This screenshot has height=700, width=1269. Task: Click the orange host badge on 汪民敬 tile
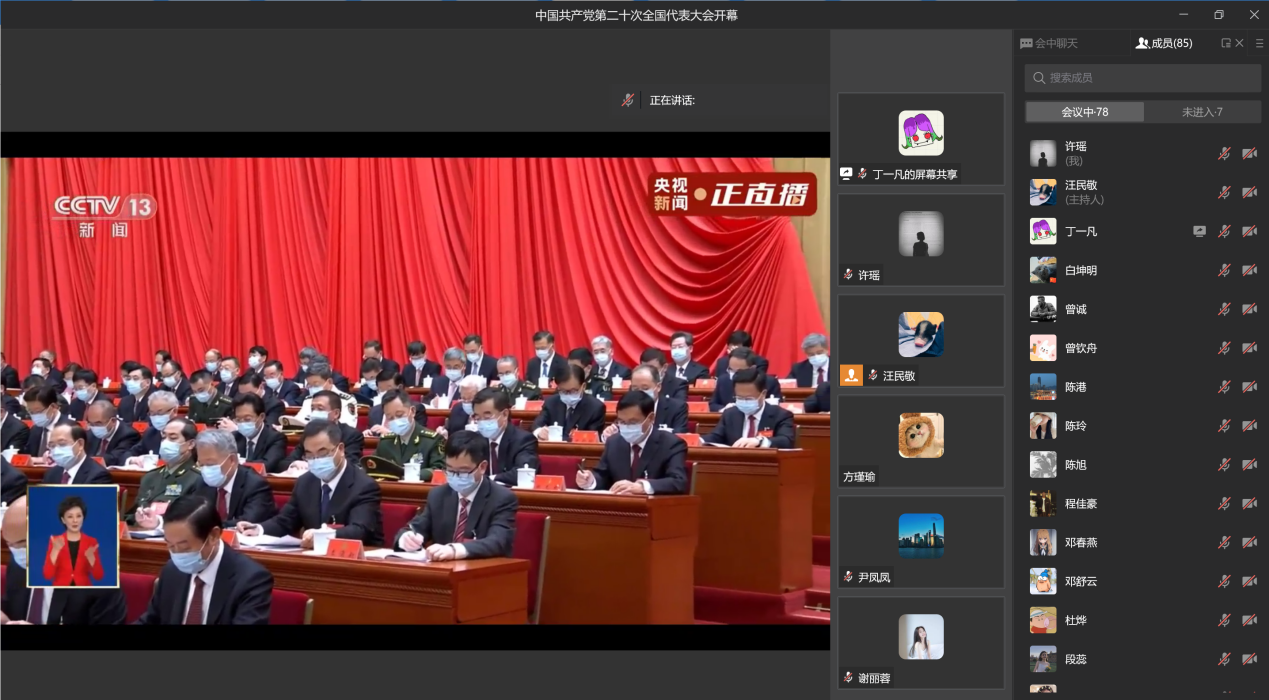click(851, 375)
